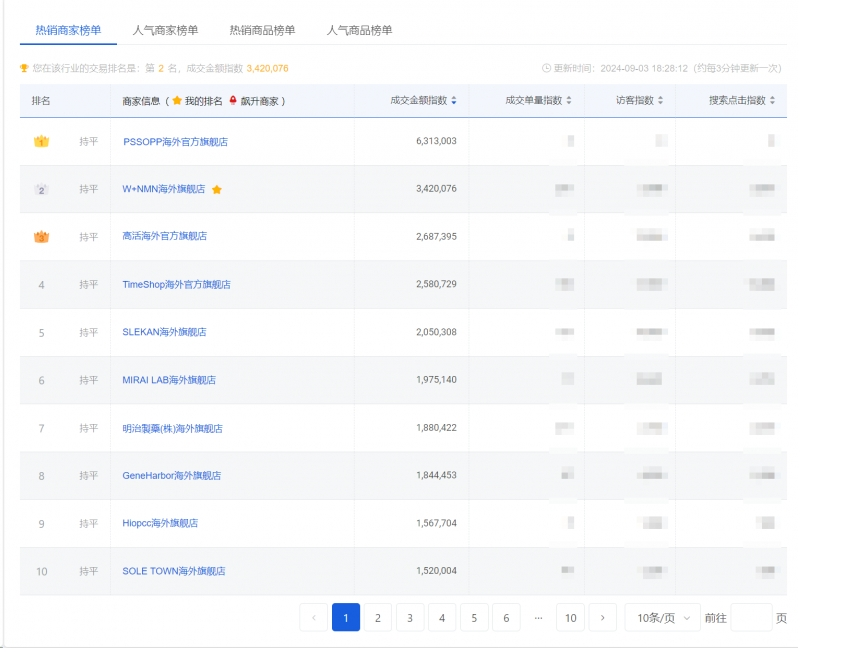Click the 排名 column header
Viewport: 859px width, 652px height.
tap(41, 101)
